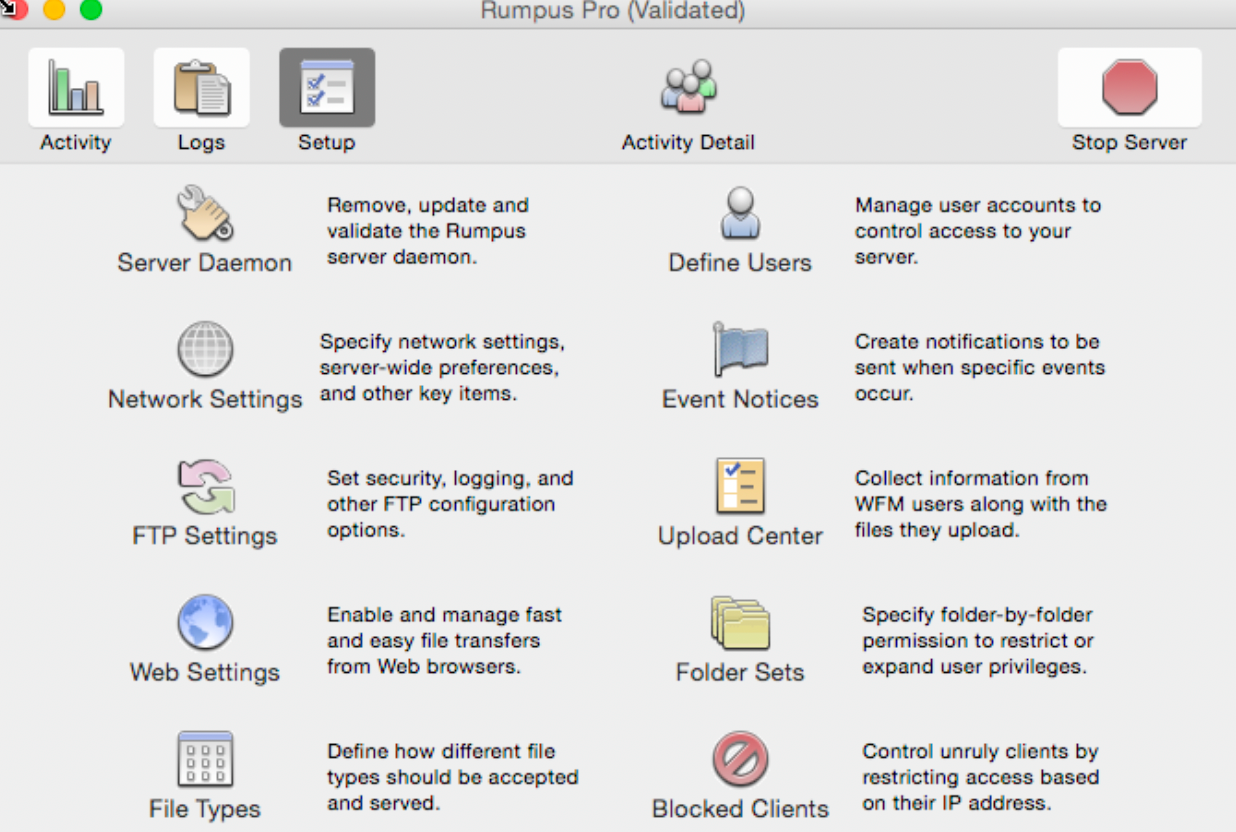Click description 'Set security, logging, and other FTP'

click(x=450, y=504)
